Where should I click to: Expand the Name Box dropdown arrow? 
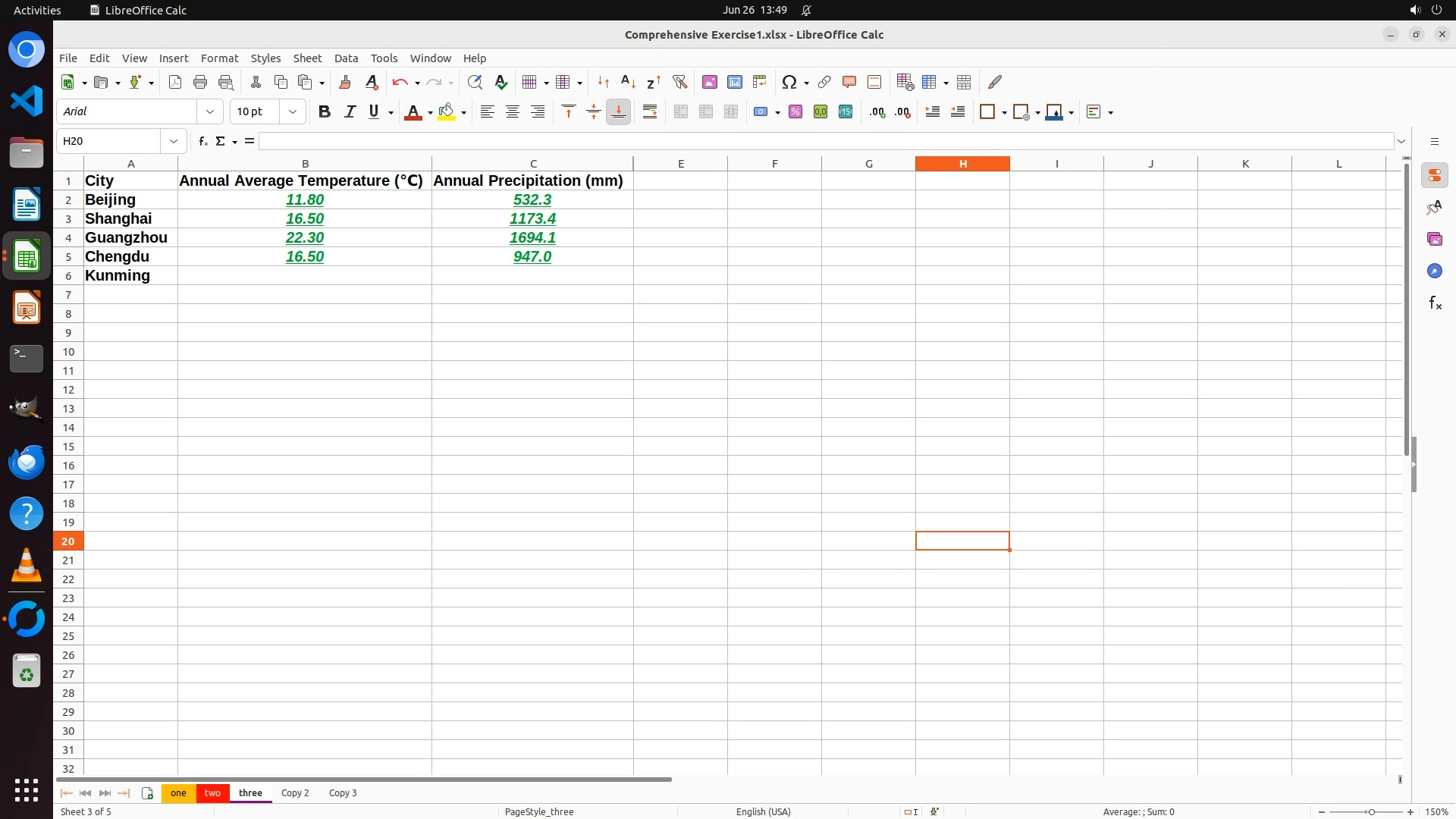tap(174, 141)
